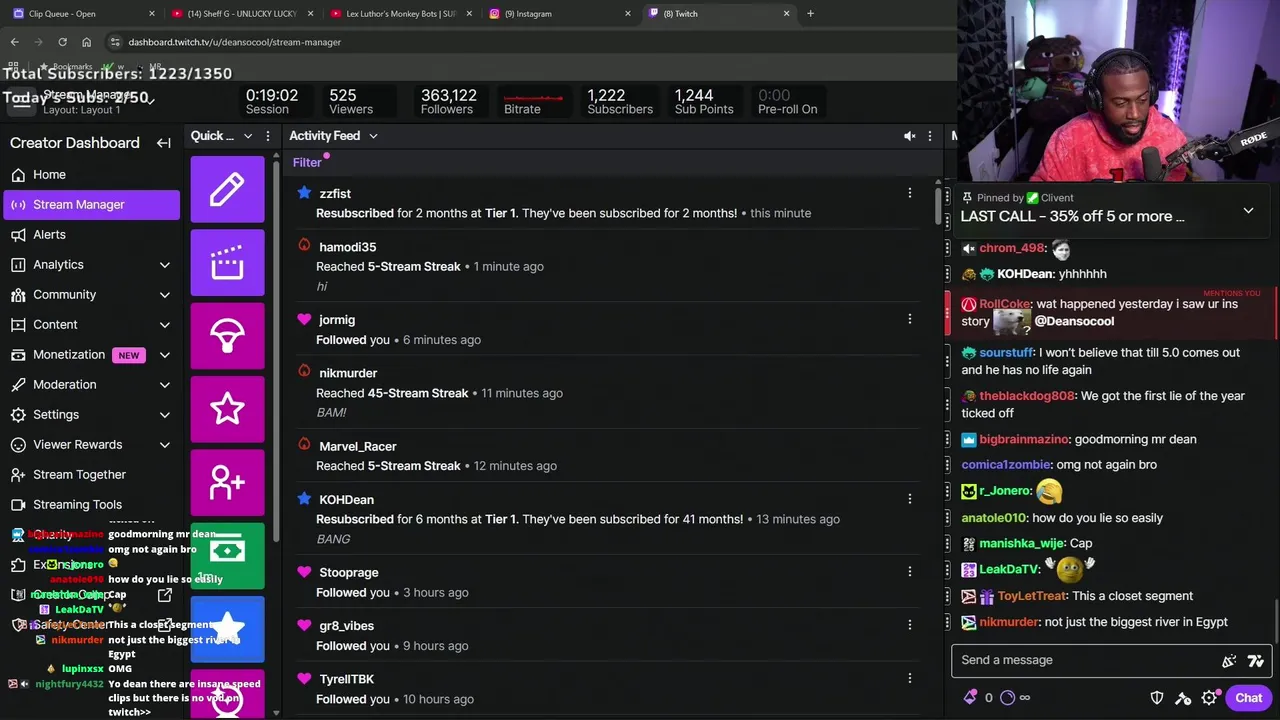Click the mod actions gavel icon

(x=1183, y=698)
